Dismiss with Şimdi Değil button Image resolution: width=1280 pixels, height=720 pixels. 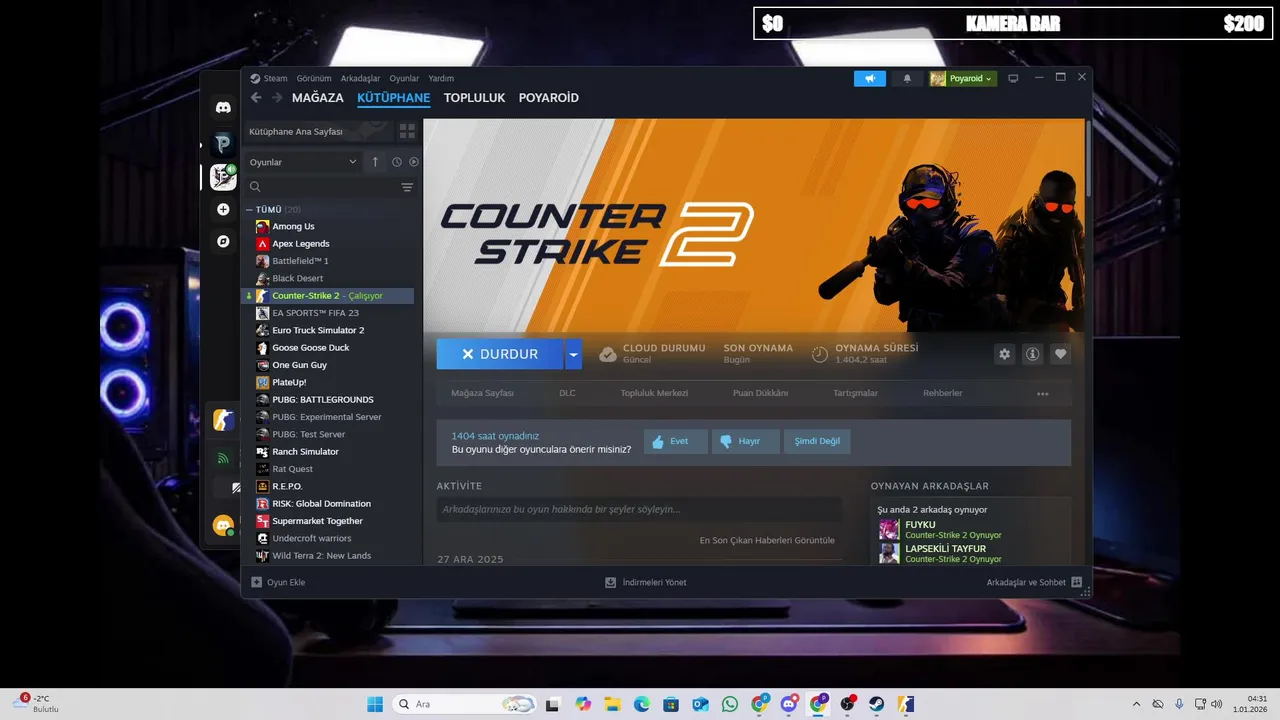(x=817, y=441)
